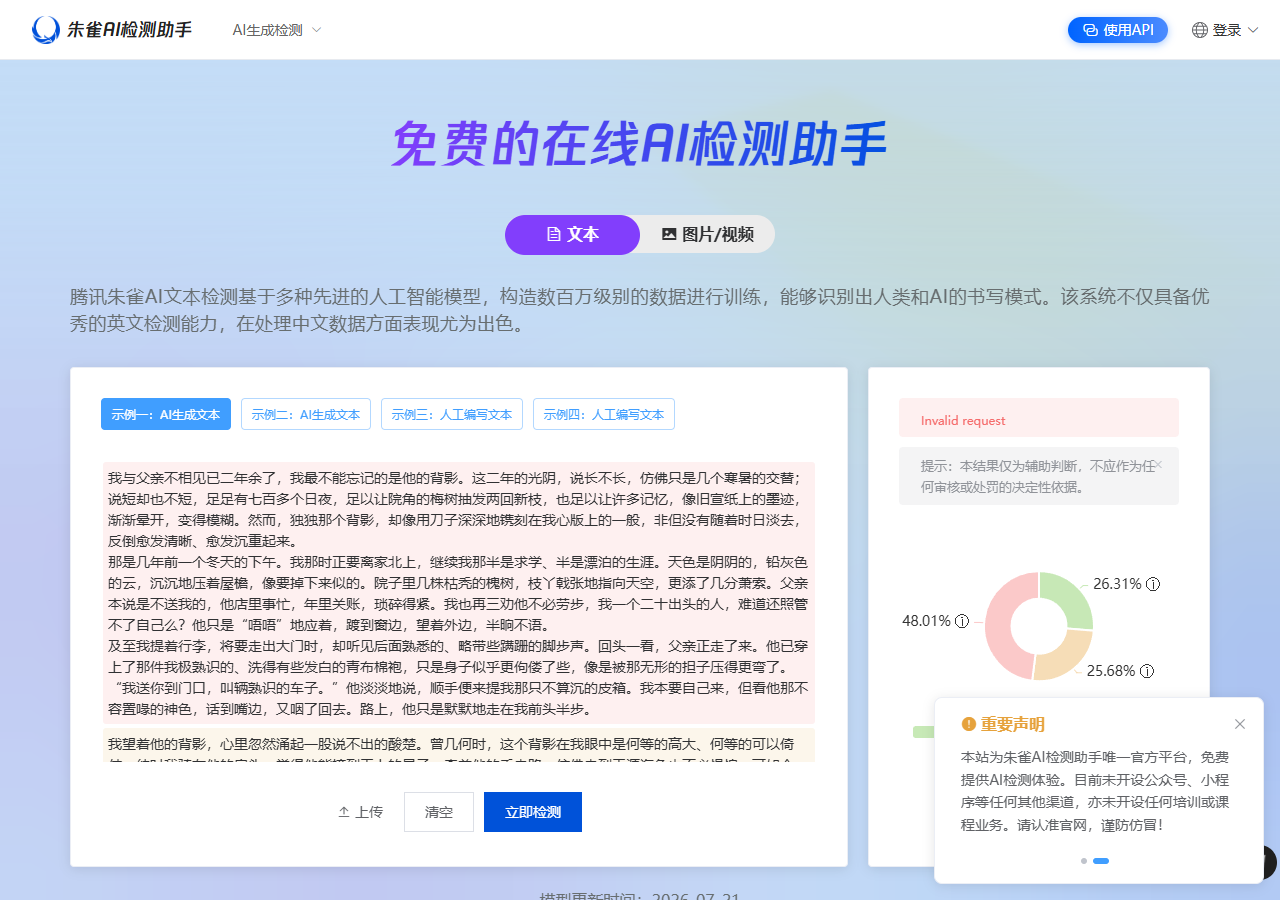
Task: Select the first gray carousel dot
Action: [x=1084, y=861]
